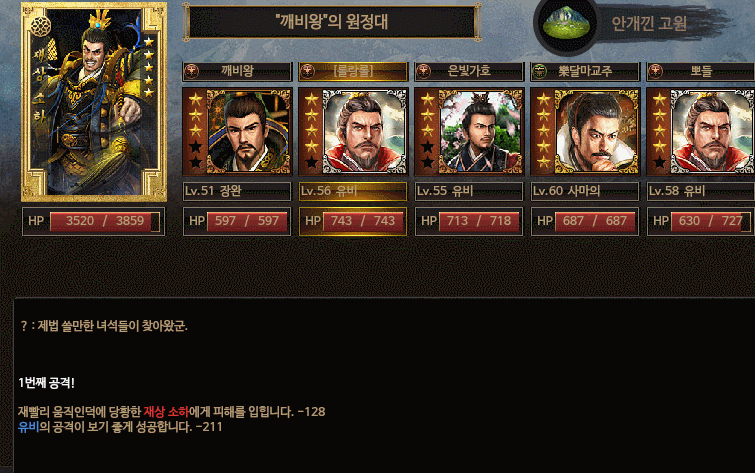Image resolution: width=755 pixels, height=473 pixels.
Task: Click faction emblem beside 은빛가호 name
Action: (x=423, y=71)
